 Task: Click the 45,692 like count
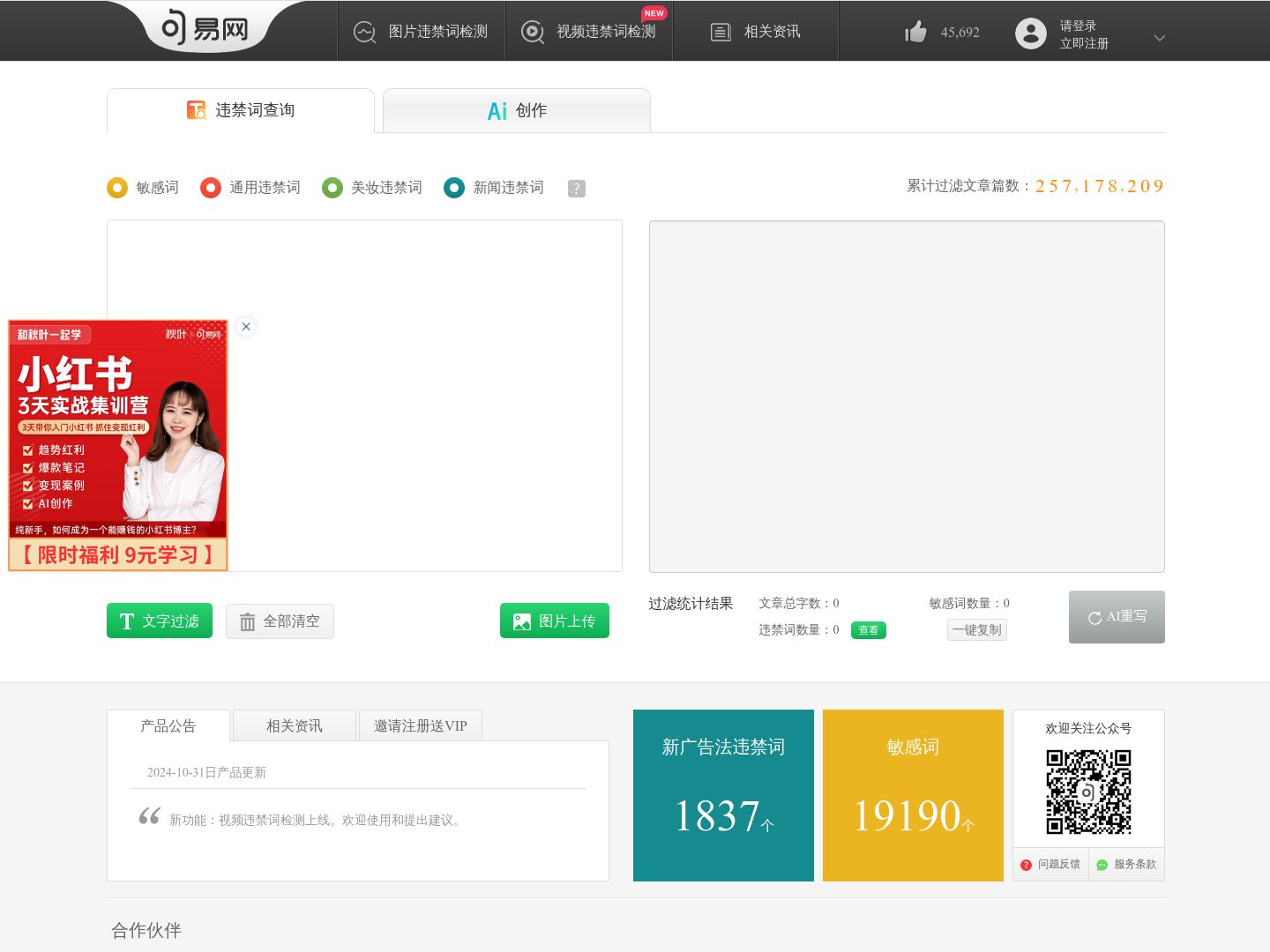pos(960,33)
